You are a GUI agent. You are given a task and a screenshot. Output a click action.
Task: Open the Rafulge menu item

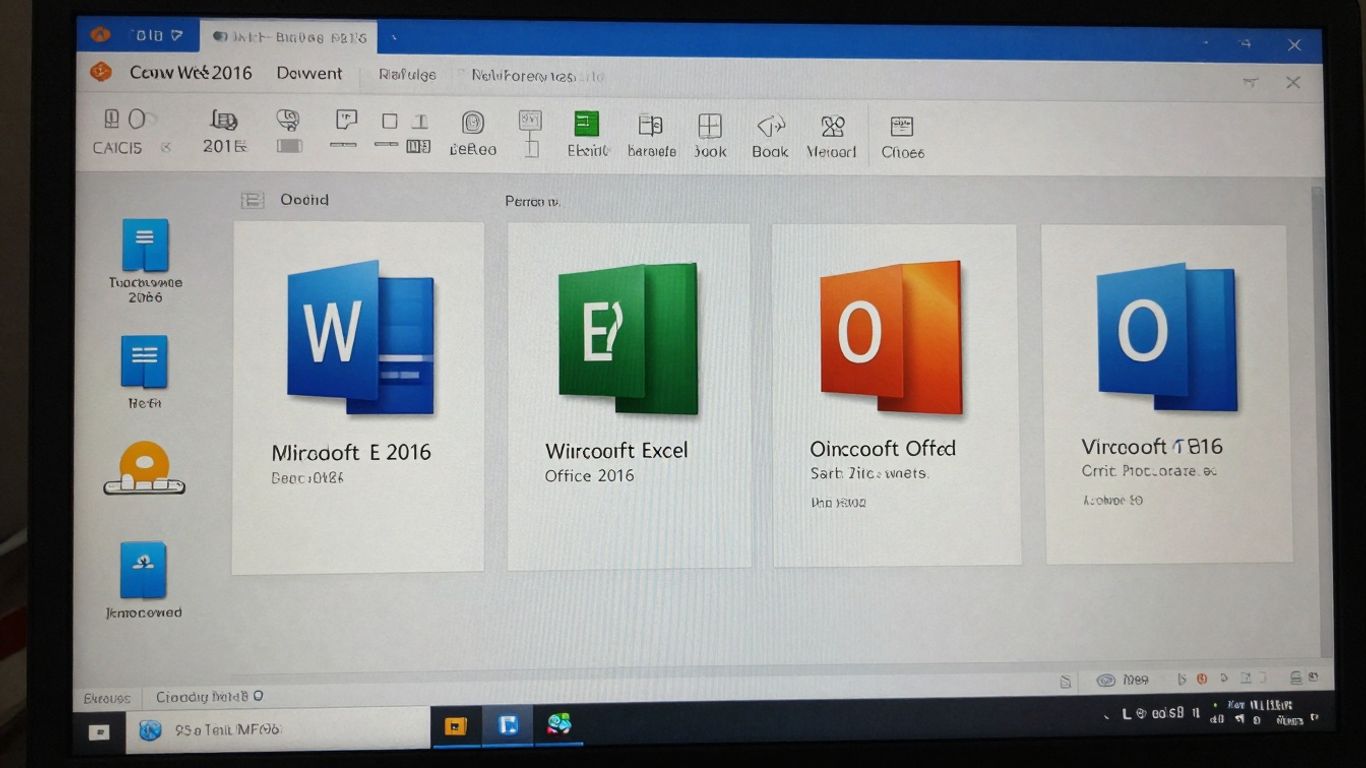pyautogui.click(x=406, y=74)
